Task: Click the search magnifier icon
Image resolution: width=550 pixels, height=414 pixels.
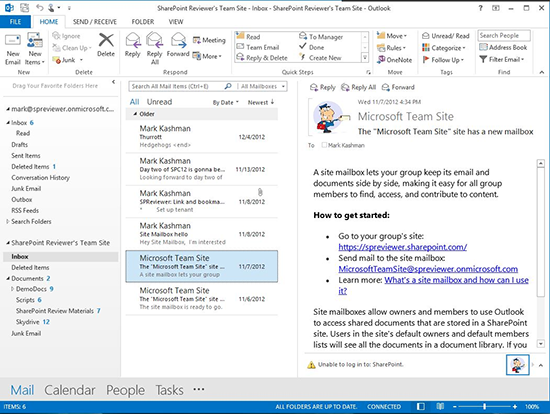Action: (228, 86)
